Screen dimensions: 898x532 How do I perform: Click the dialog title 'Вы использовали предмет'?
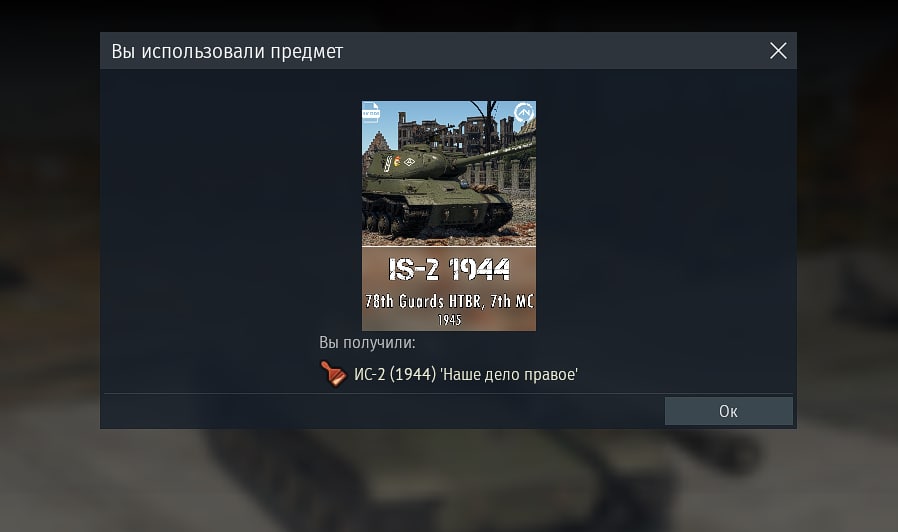coord(227,52)
